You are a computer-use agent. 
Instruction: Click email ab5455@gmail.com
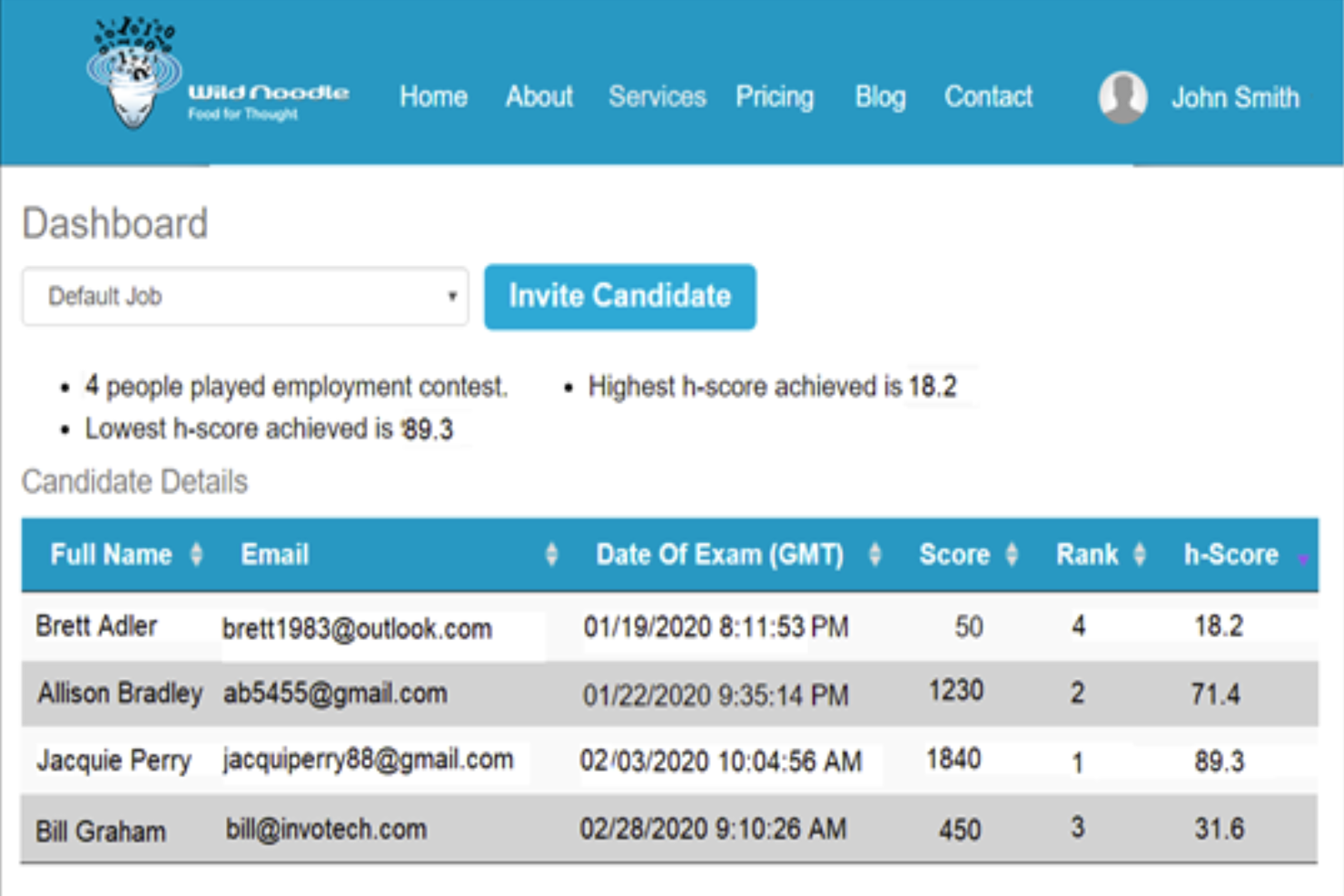click(x=335, y=694)
